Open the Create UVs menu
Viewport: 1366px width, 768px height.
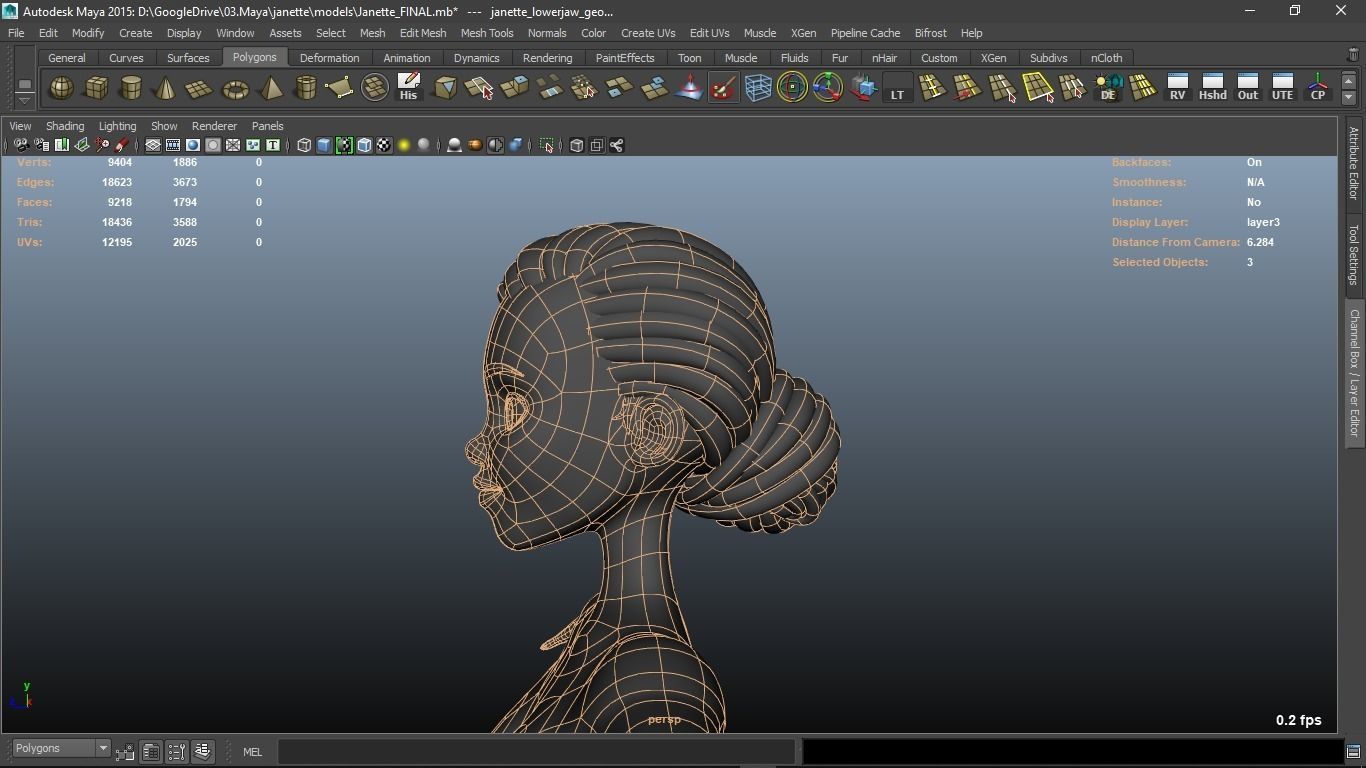[648, 33]
